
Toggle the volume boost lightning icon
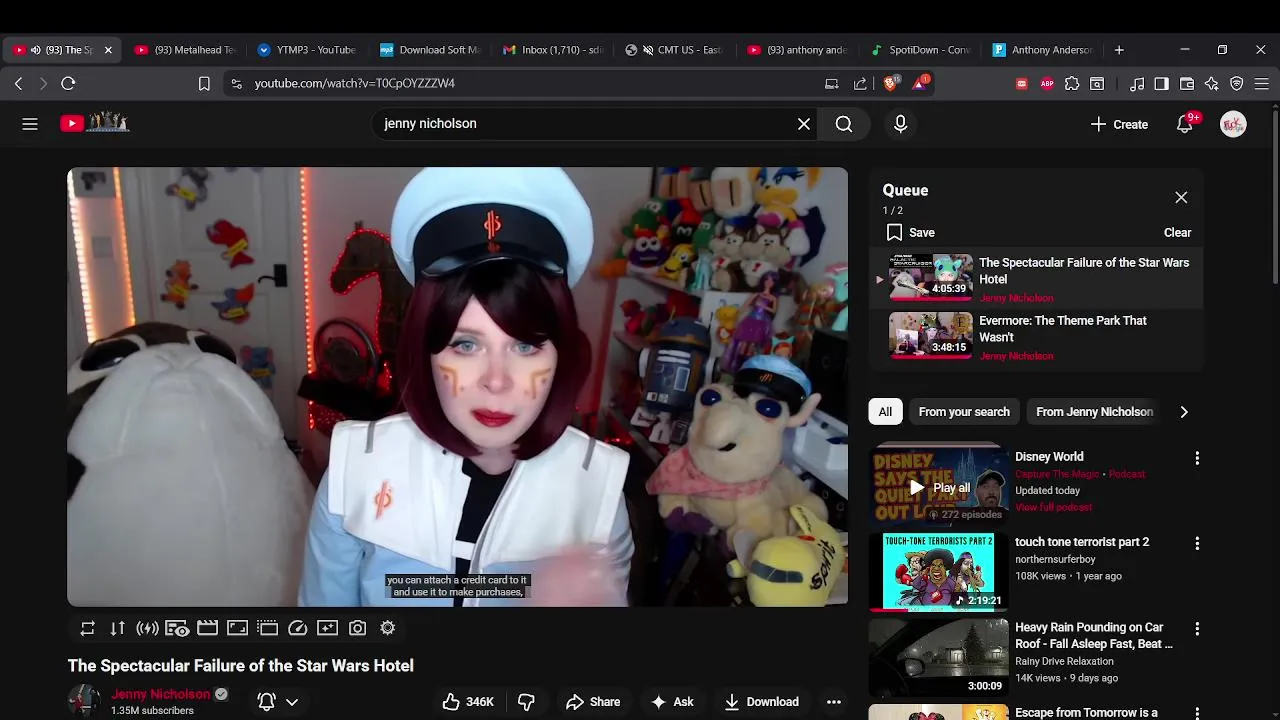pyautogui.click(x=148, y=628)
